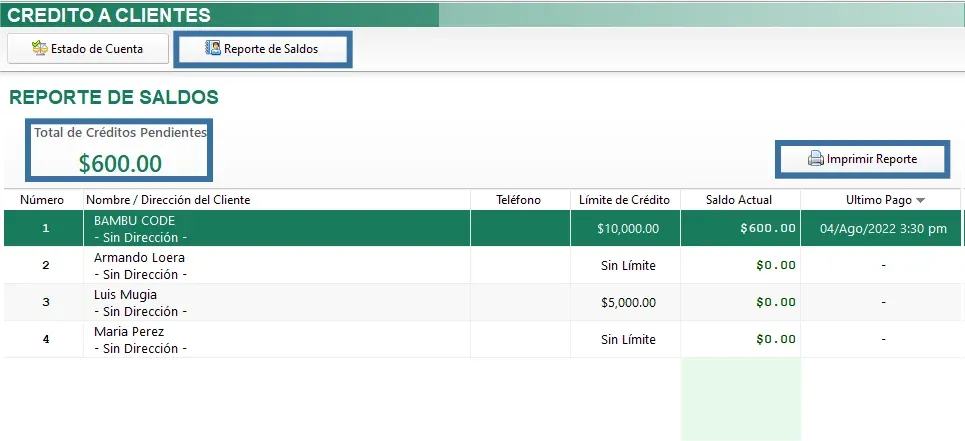Image resolution: width=965 pixels, height=441 pixels.
Task: Select the Maria Perez client row
Action: point(482,339)
